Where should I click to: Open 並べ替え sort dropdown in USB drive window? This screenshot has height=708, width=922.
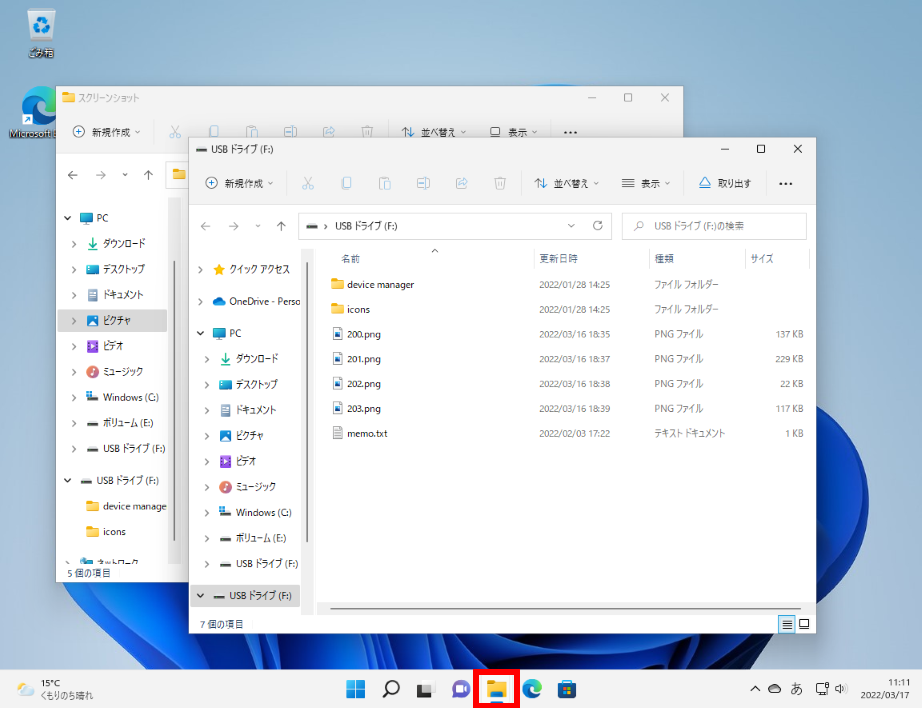tap(566, 183)
